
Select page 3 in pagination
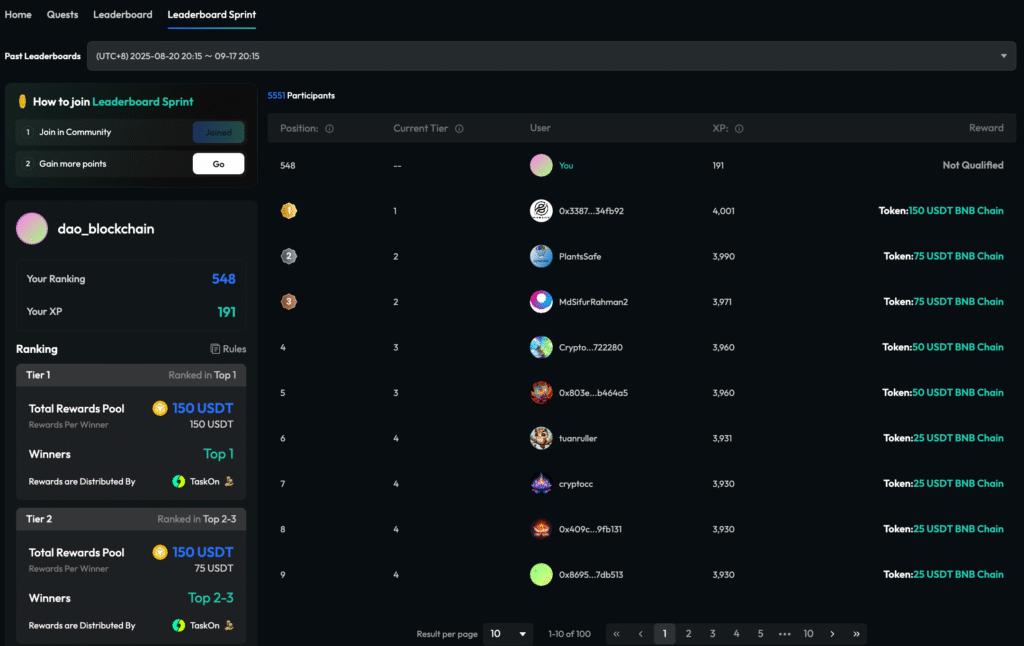(x=712, y=634)
